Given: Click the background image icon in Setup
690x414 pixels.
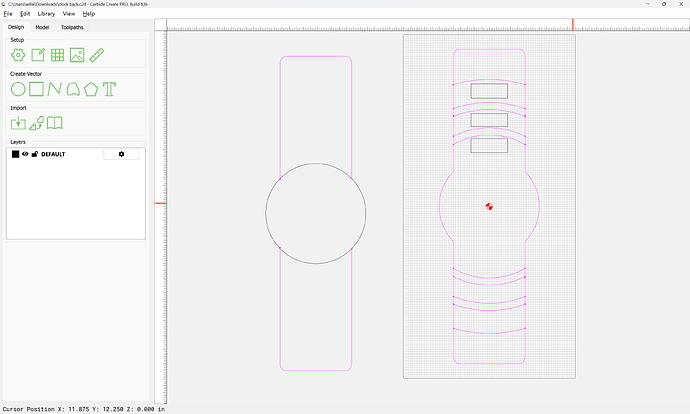Looking at the screenshot, I should pyautogui.click(x=77, y=55).
